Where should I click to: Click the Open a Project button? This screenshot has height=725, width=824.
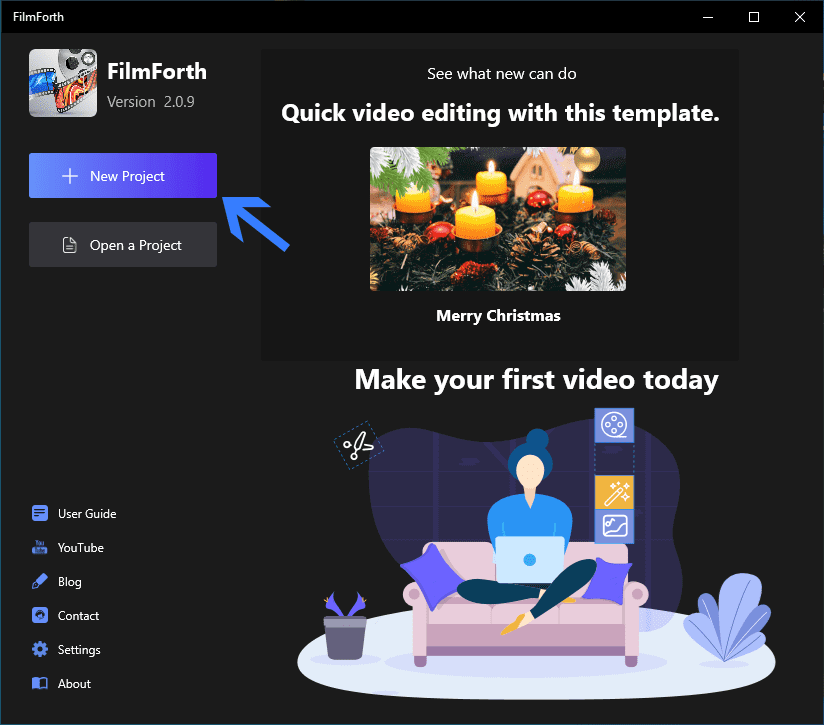[x=122, y=245]
